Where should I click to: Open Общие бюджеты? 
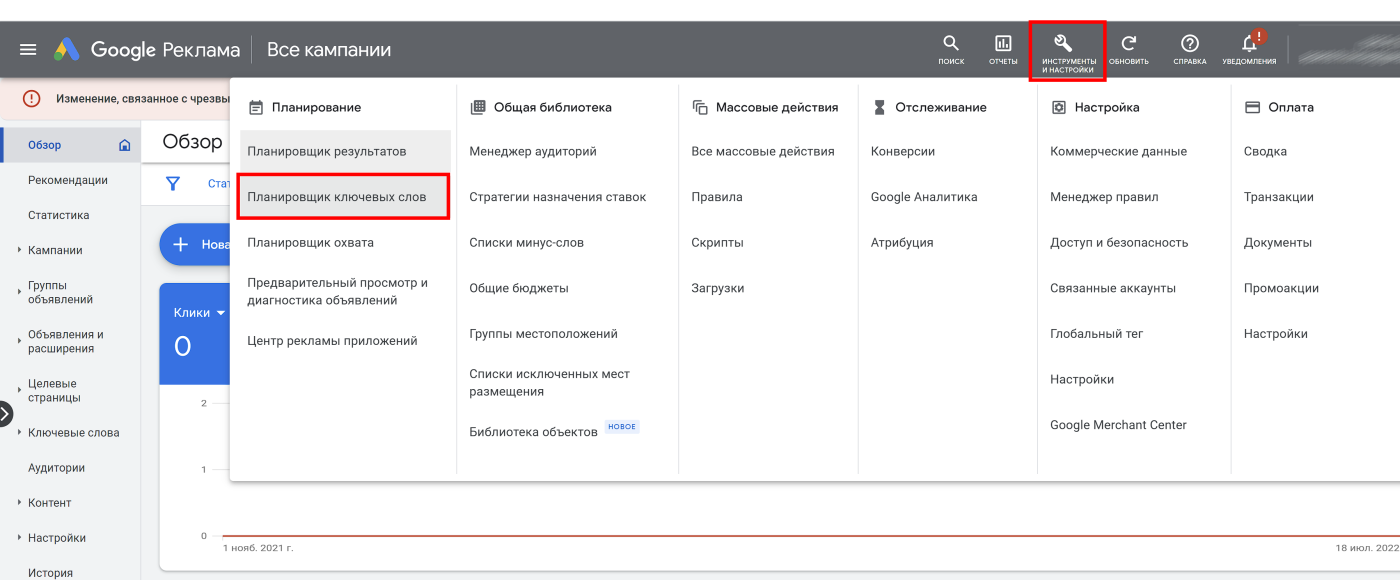[519, 288]
